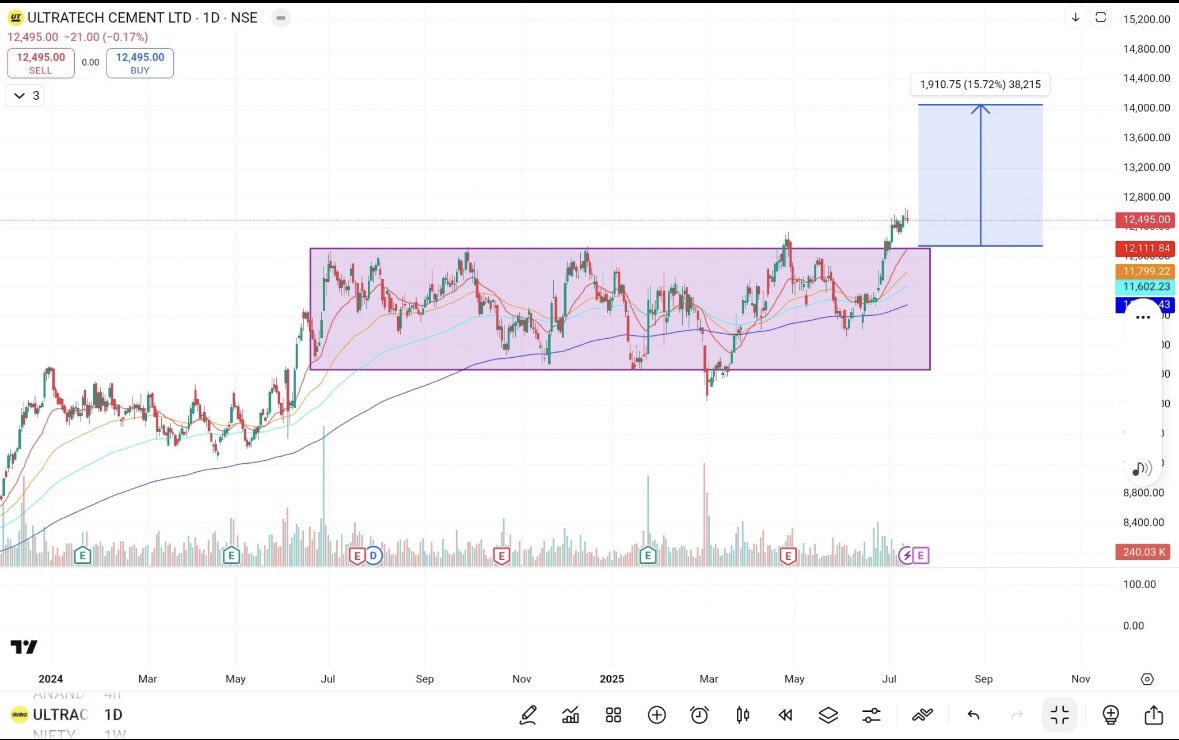Screen dimensions: 1179x740
Task: Expand the collapsed 3 indicators legend
Action: 26,96
